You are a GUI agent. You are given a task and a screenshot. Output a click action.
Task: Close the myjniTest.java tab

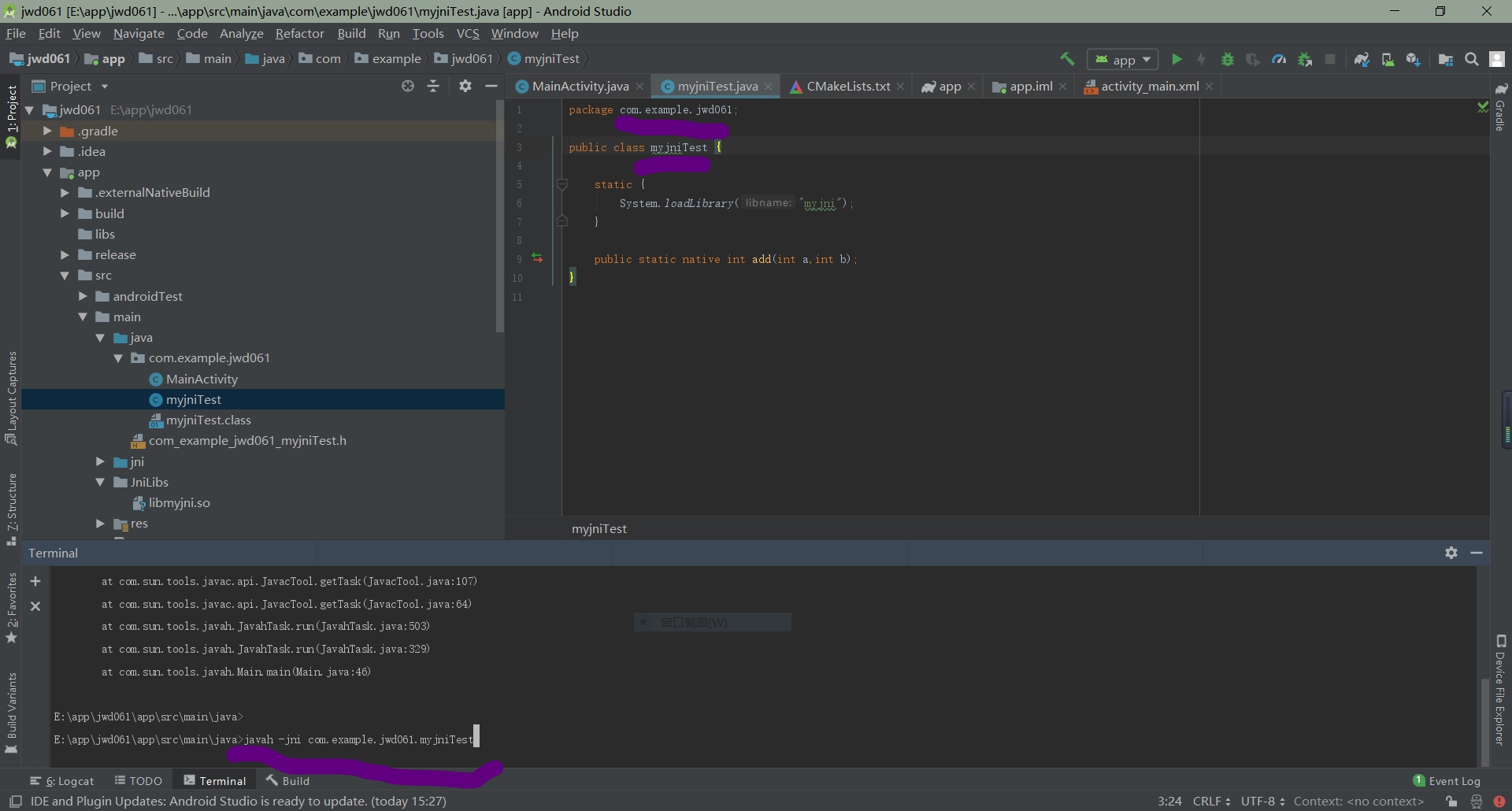768,87
